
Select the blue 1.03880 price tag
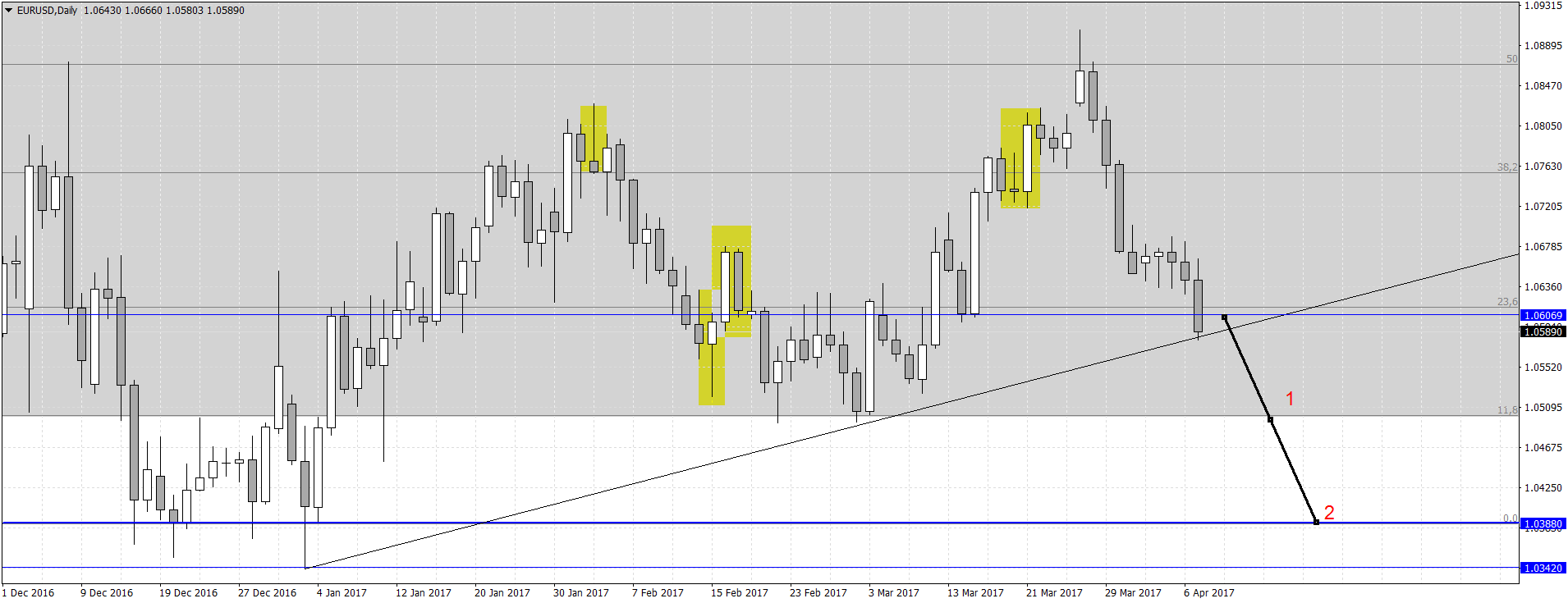pos(1543,523)
